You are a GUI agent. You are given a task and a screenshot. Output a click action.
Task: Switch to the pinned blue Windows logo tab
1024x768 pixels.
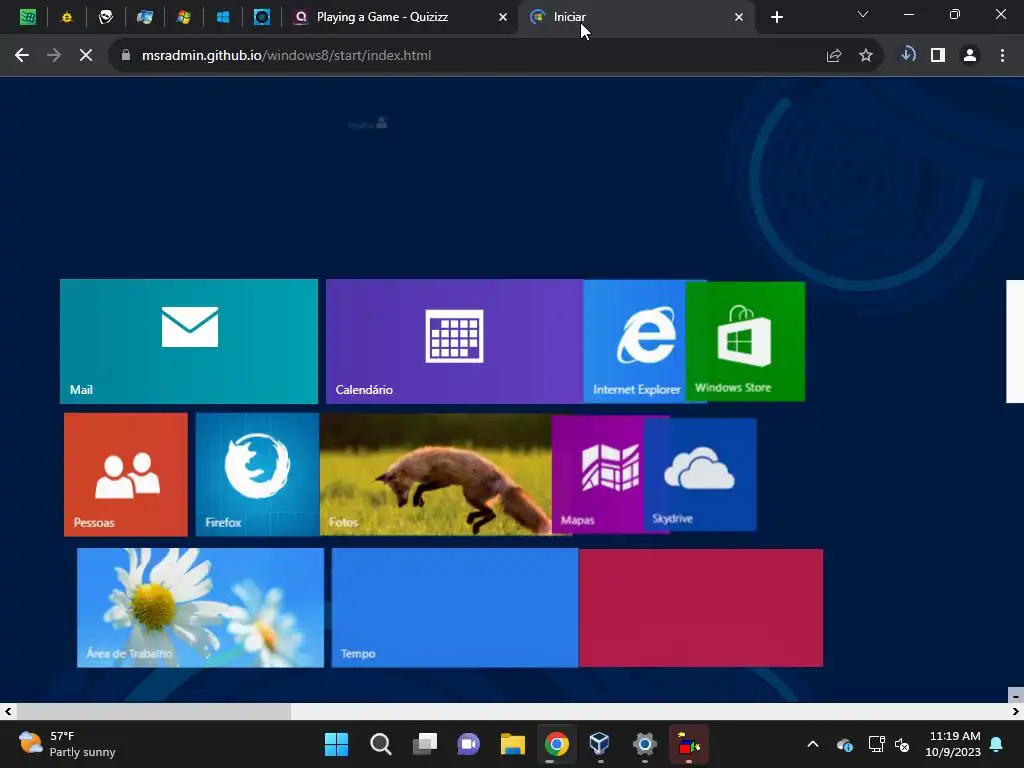(x=223, y=17)
